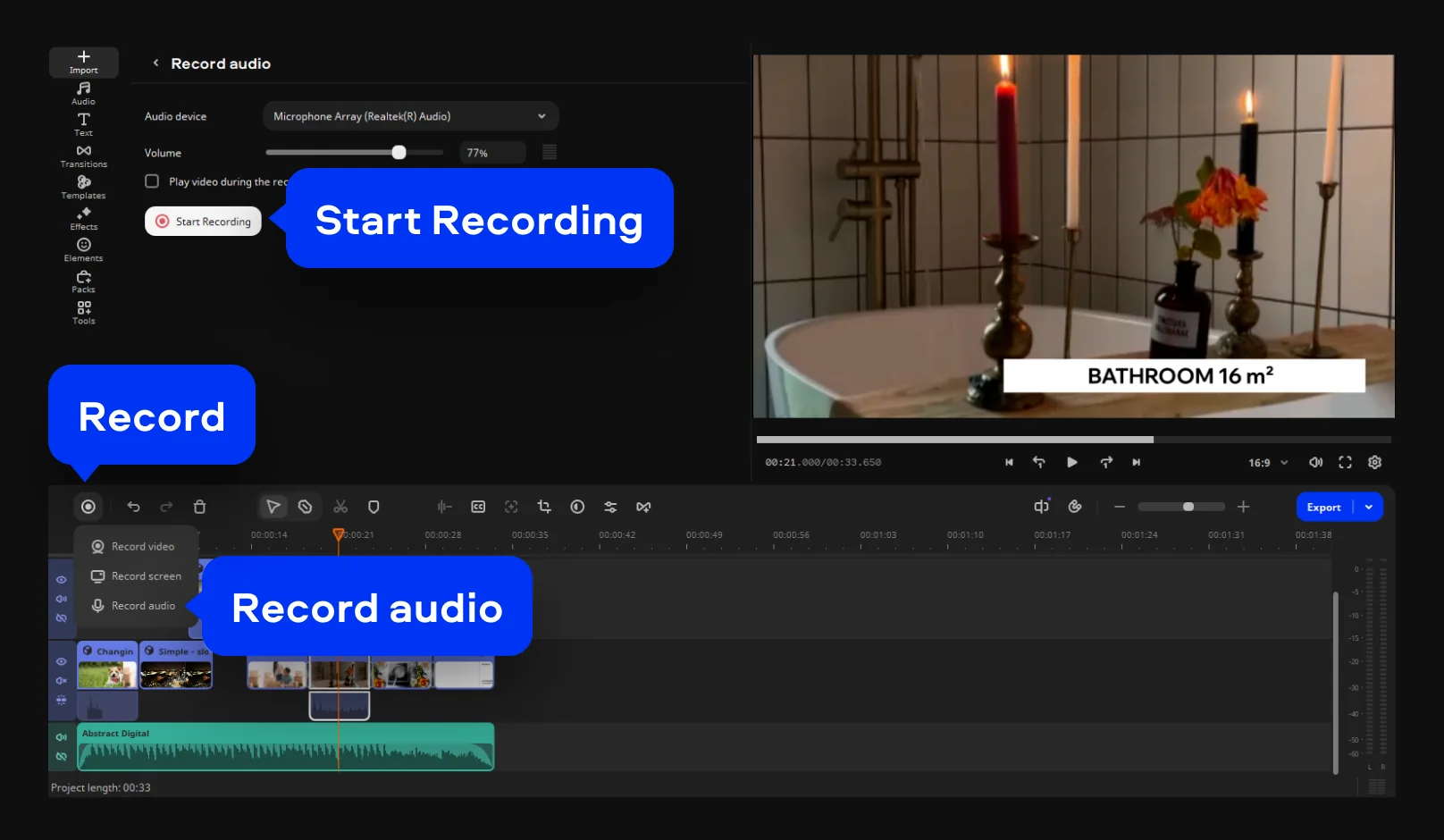1444x840 pixels.
Task: Enter fullscreen preview mode
Action: (x=1345, y=462)
